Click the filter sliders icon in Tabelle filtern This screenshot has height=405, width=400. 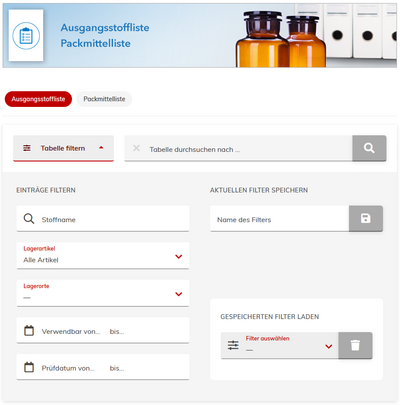[x=27, y=148]
